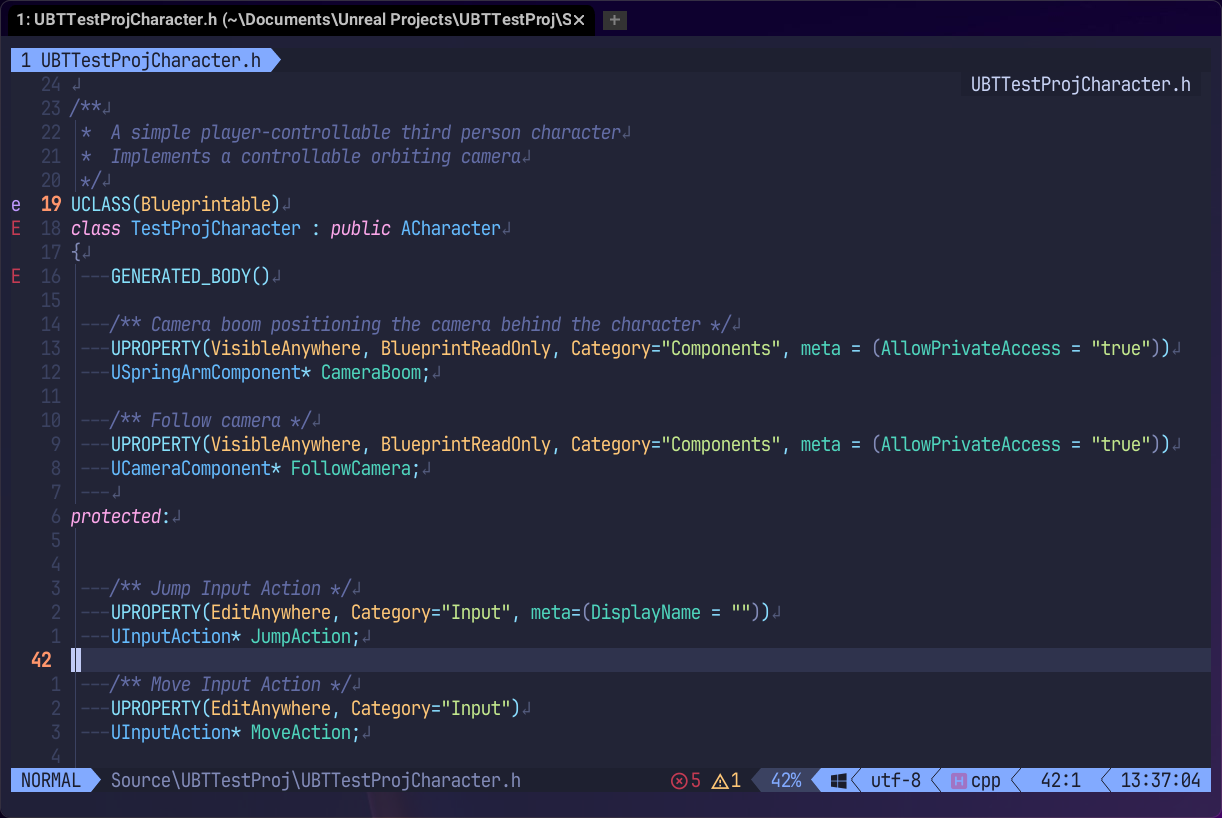Click the NORMAL mode indicator

pos(50,781)
